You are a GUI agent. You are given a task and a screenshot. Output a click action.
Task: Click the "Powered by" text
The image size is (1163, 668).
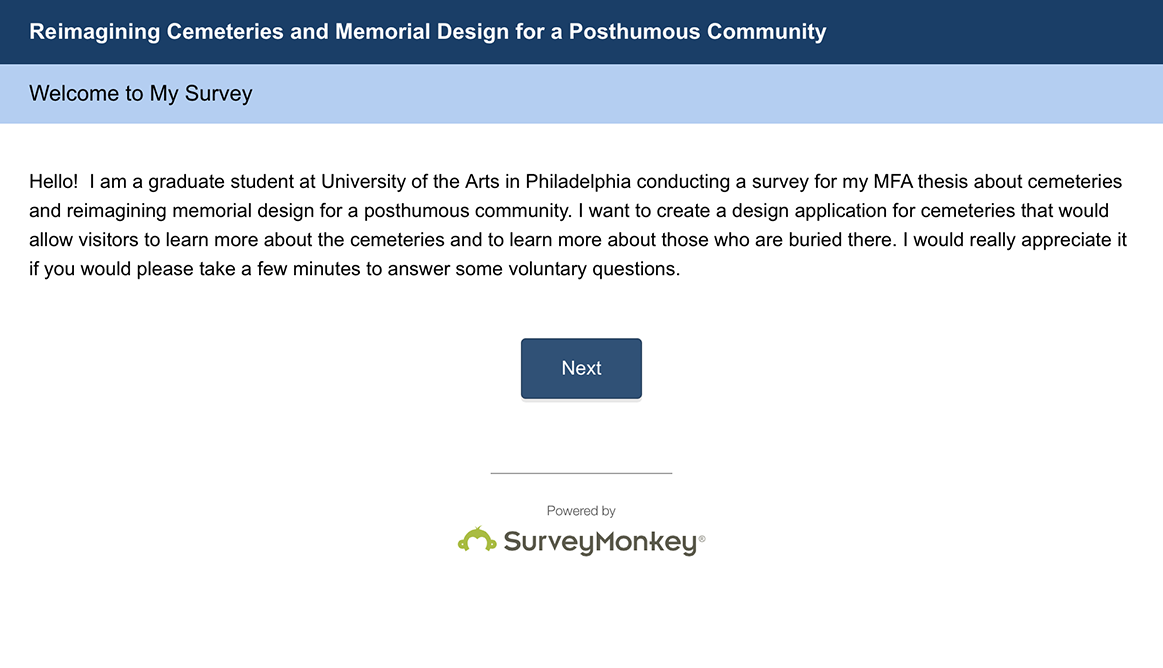tap(581, 511)
